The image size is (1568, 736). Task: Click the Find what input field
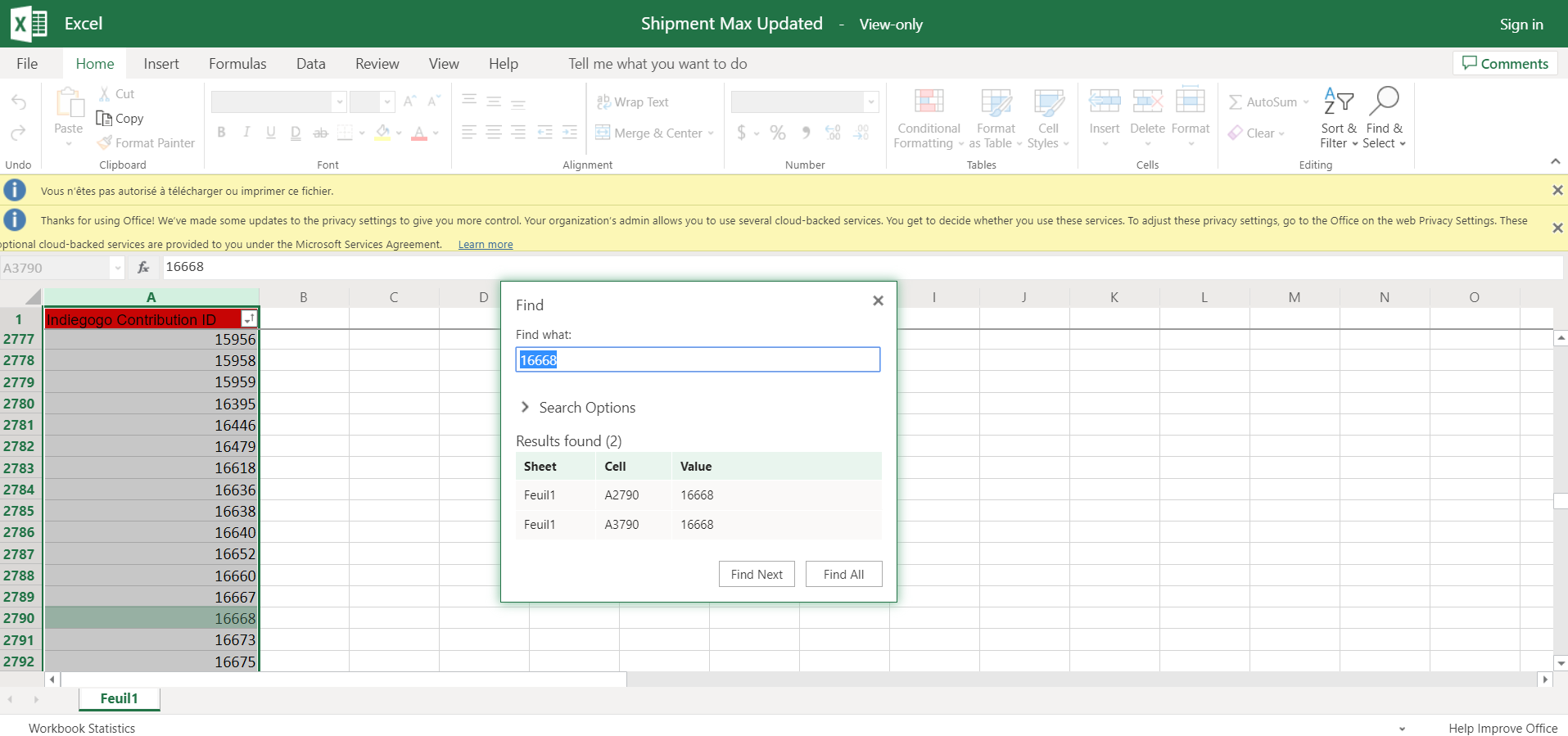pyautogui.click(x=698, y=359)
